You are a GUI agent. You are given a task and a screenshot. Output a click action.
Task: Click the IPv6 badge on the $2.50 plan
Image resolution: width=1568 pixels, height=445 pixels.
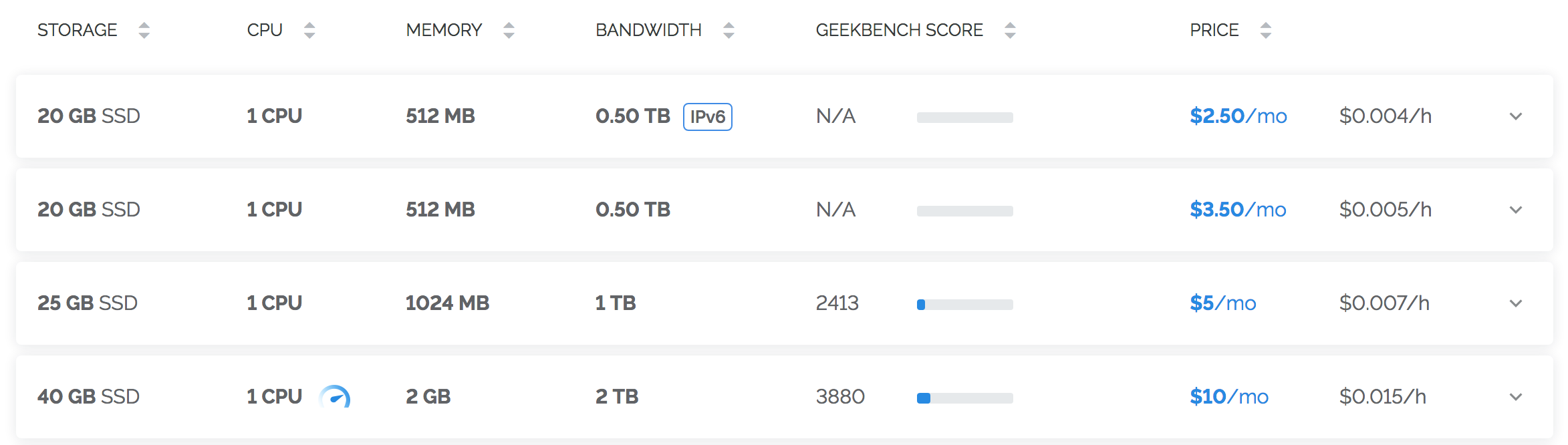click(708, 117)
